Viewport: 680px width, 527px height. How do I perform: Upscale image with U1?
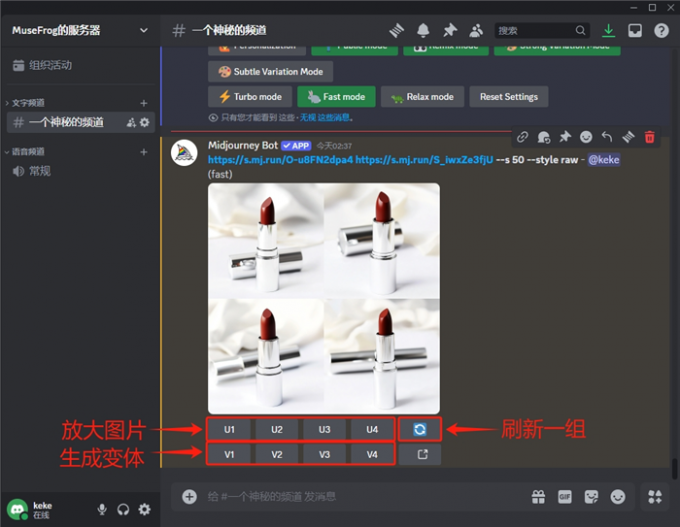pos(229,429)
